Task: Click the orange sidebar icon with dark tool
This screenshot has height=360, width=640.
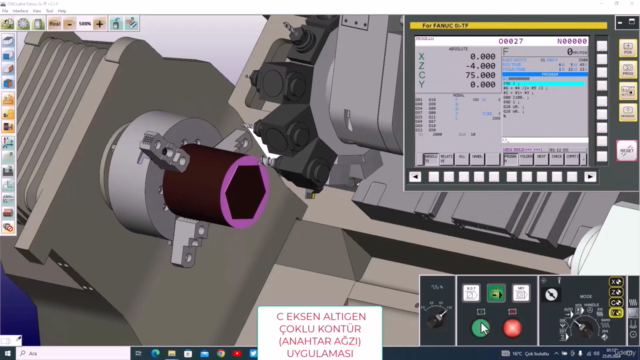Action: click(8, 127)
